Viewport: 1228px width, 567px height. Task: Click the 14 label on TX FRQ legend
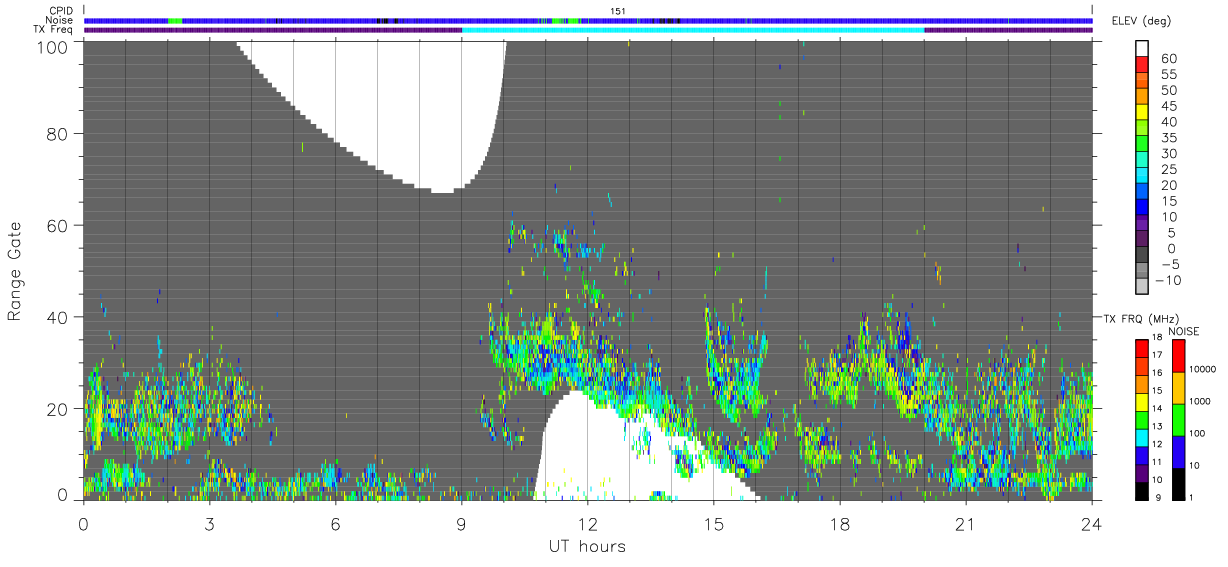point(1158,408)
